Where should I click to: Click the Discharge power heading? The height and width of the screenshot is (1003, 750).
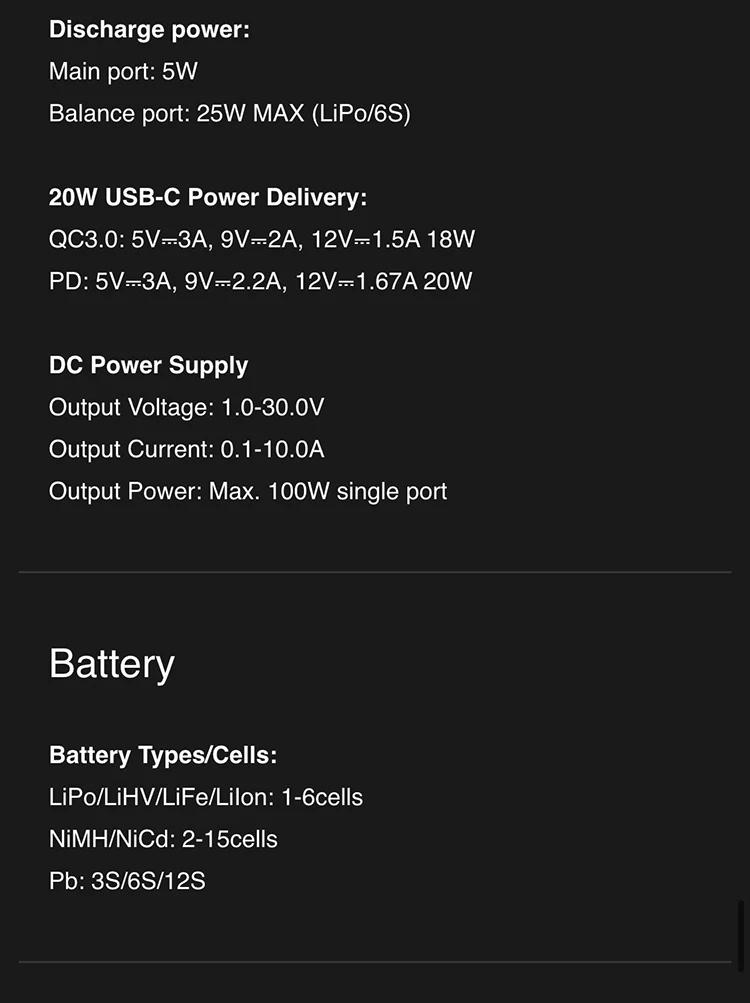click(x=149, y=30)
